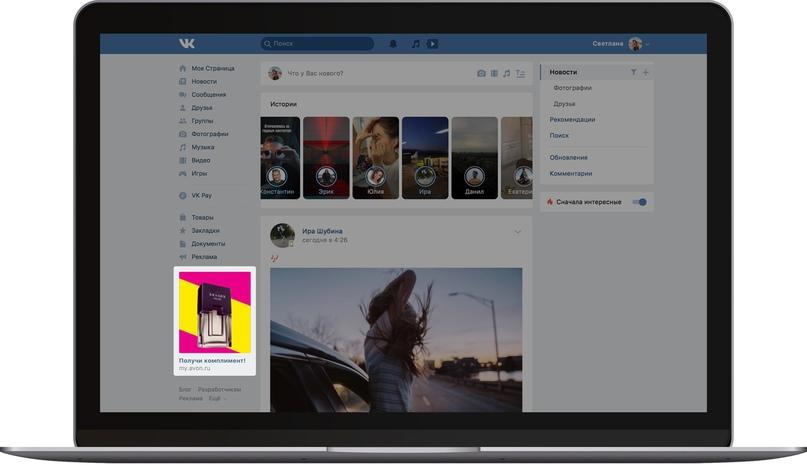The height and width of the screenshot is (473, 807).
Task: Click the news icon beside Новости in the left menu
Action: (x=183, y=81)
